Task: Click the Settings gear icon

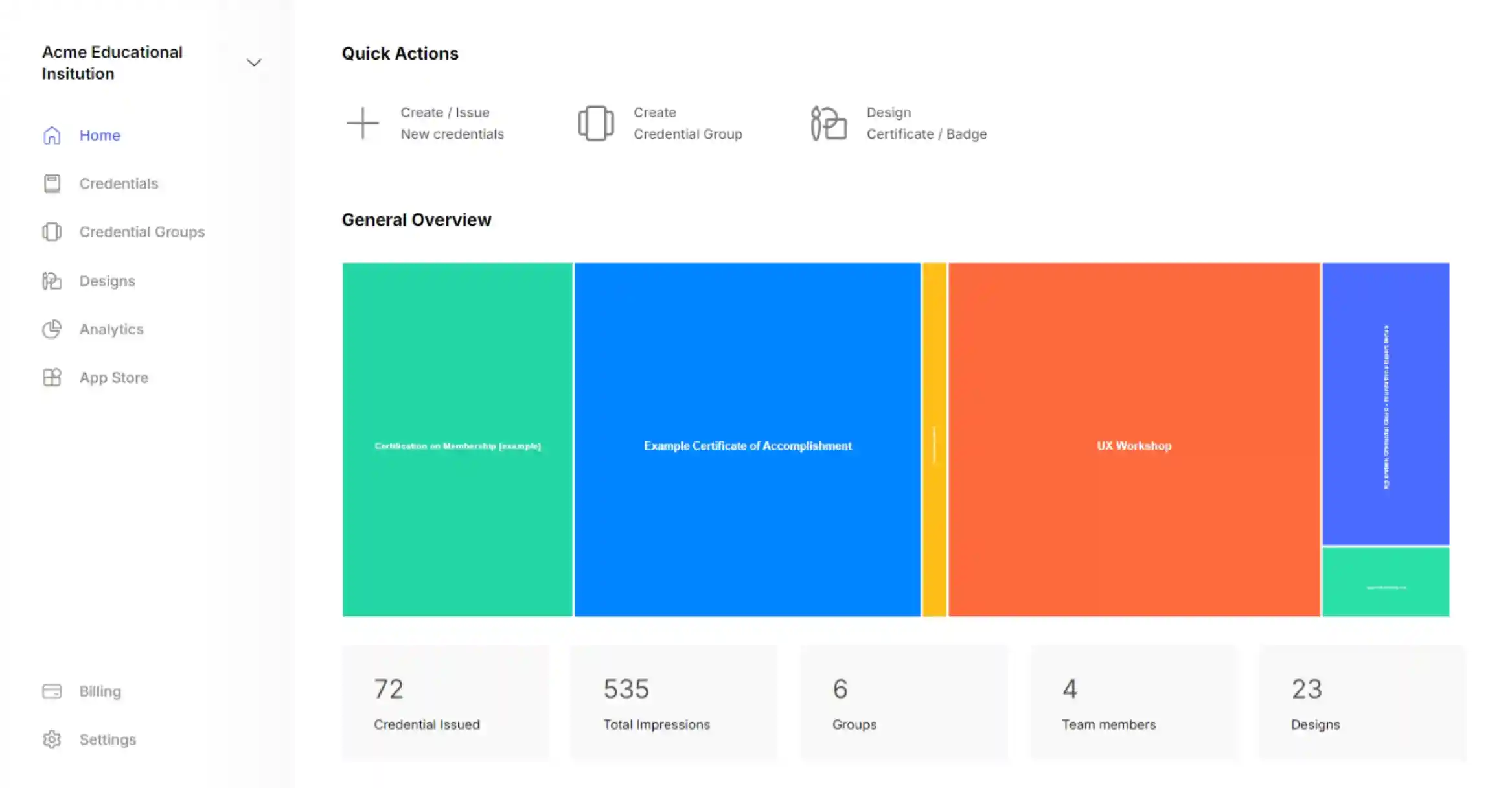Action: pyautogui.click(x=52, y=739)
